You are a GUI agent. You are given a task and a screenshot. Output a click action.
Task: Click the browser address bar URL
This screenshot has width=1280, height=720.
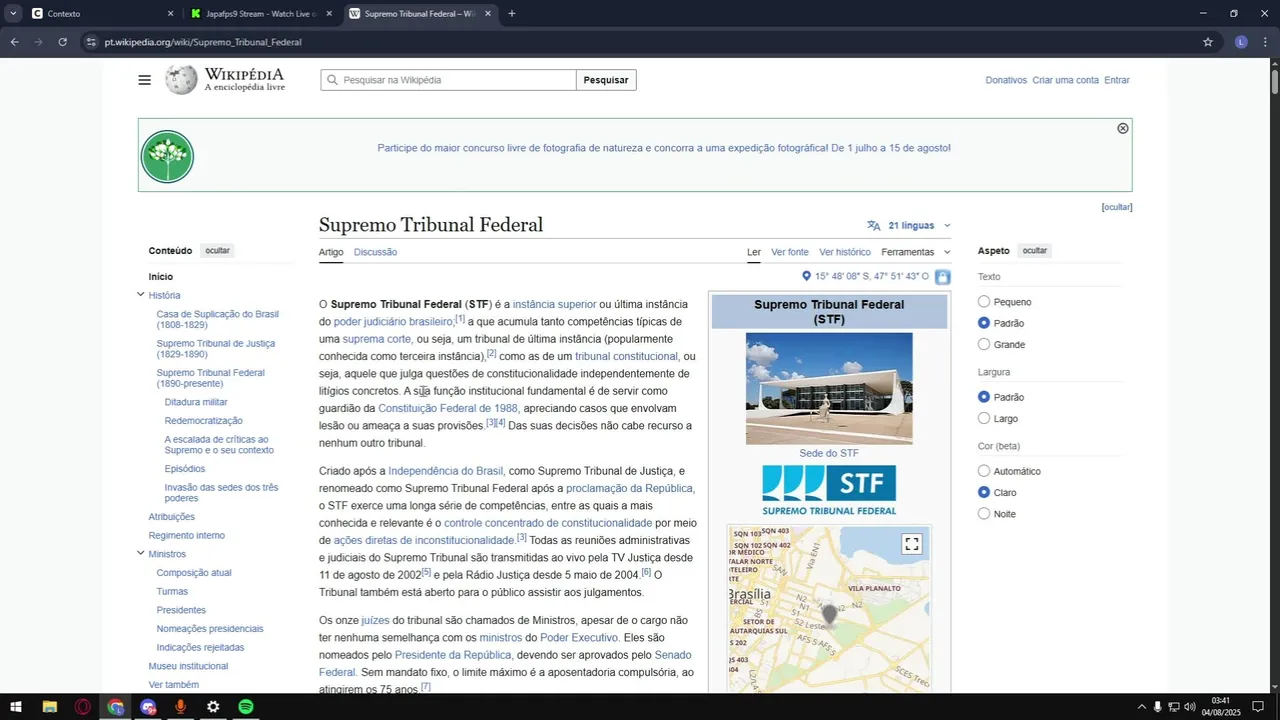click(x=203, y=42)
